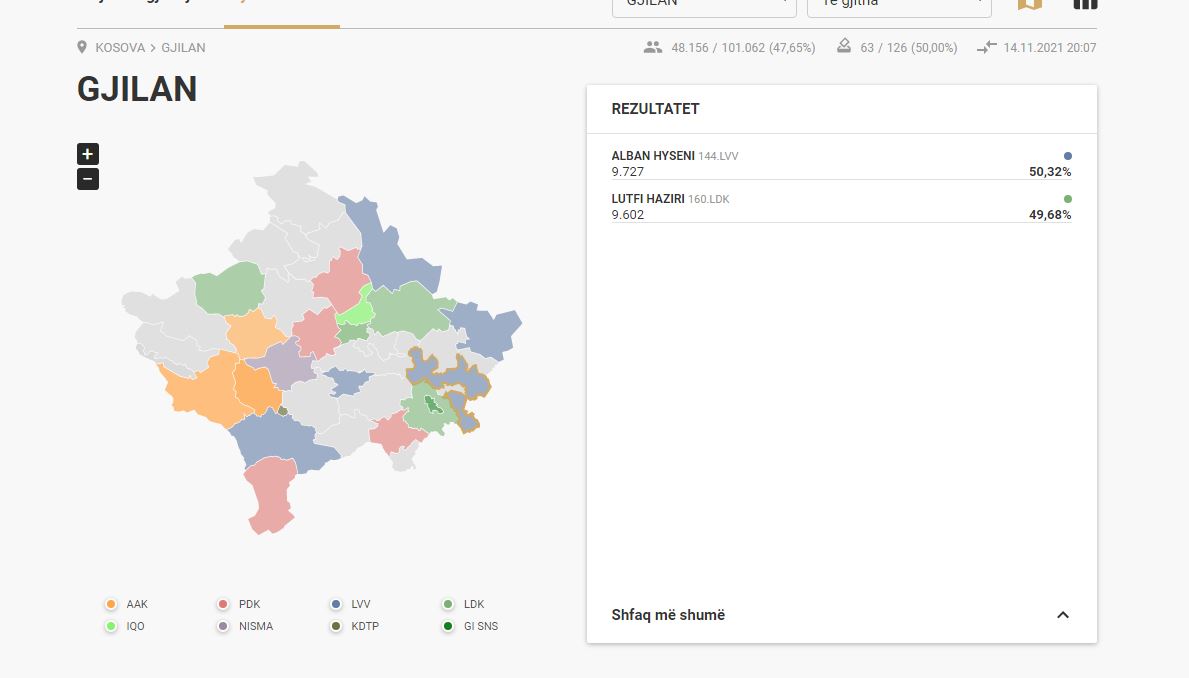Click the KDTP legend label

(365, 626)
